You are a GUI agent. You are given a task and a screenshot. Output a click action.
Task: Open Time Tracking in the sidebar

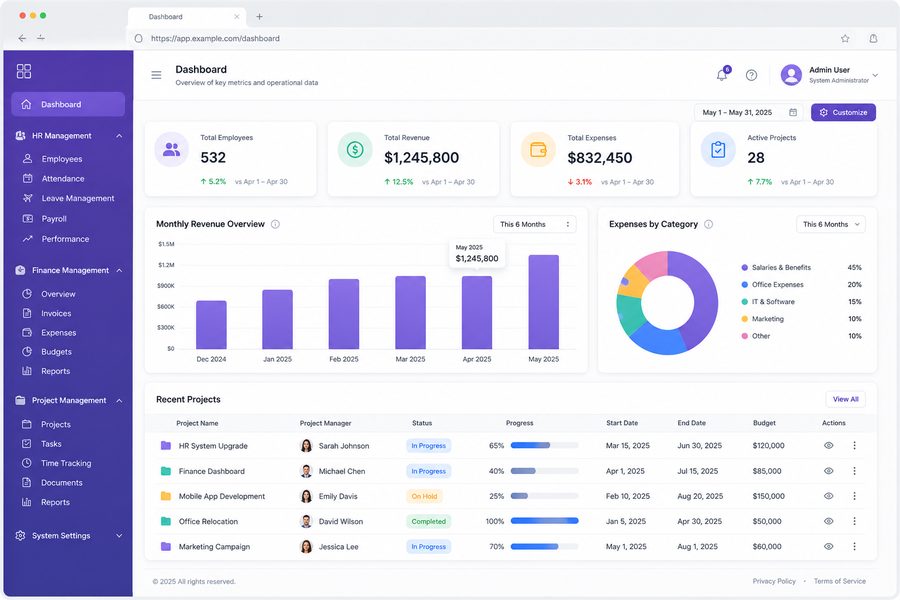(x=66, y=463)
